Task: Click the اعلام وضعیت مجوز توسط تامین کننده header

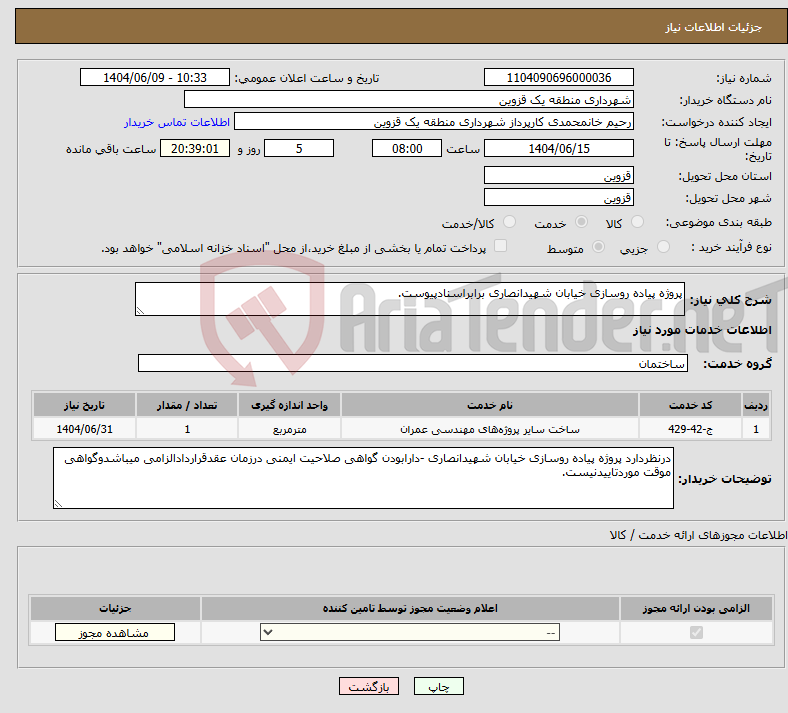Action: tap(410, 608)
